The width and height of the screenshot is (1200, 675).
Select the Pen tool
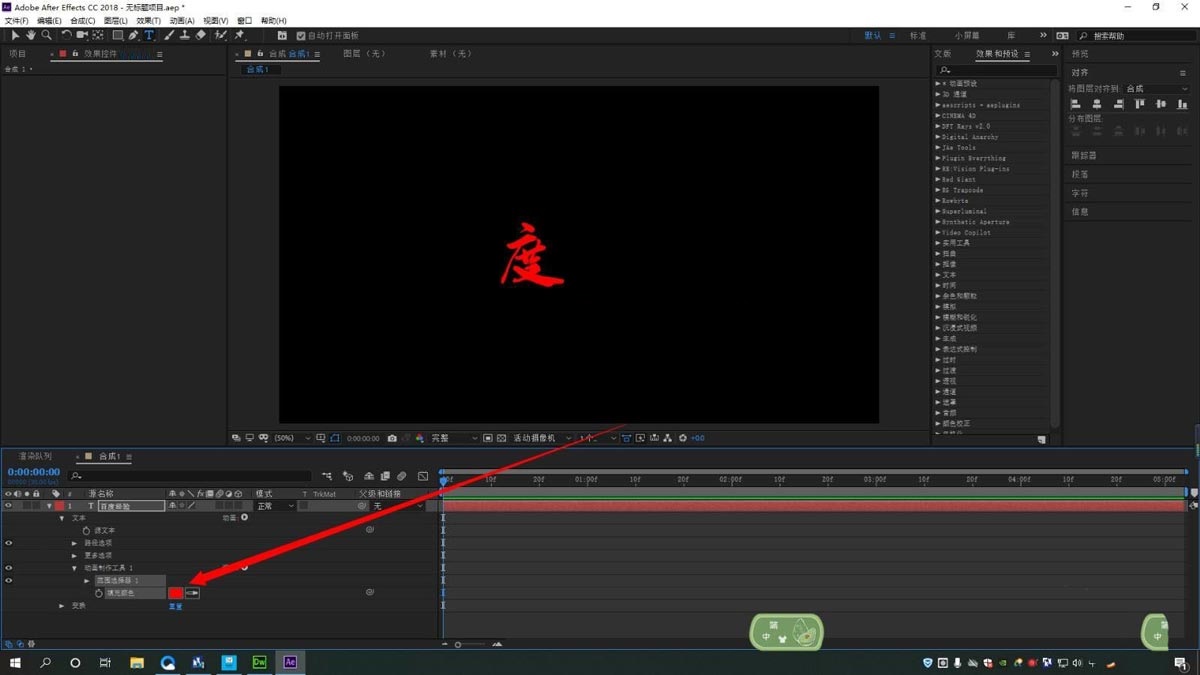pyautogui.click(x=133, y=35)
